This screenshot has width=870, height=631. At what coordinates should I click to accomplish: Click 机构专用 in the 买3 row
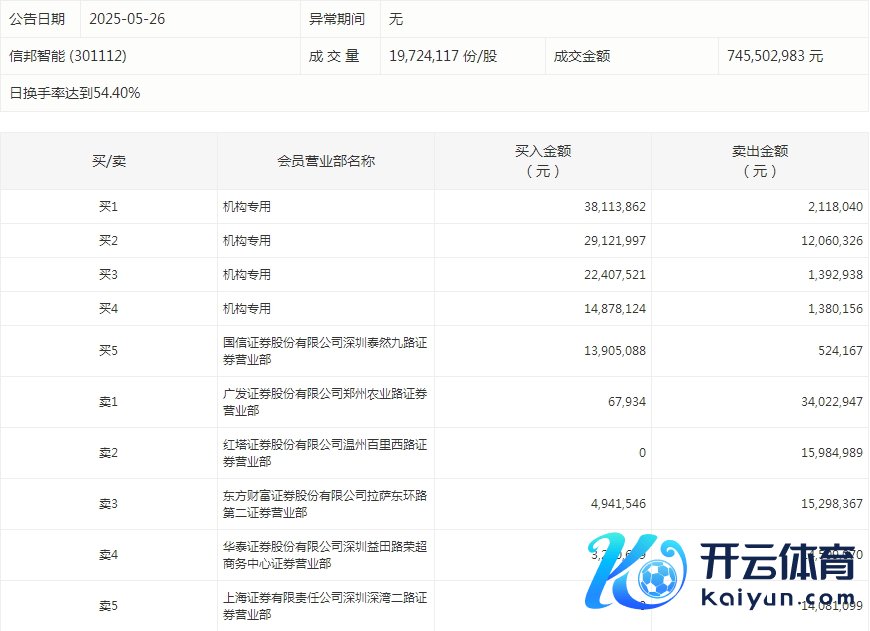point(247,275)
